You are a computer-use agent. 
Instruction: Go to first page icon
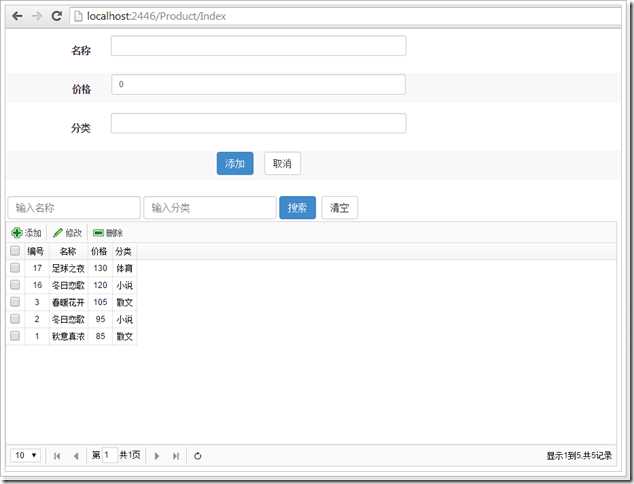coord(57,456)
